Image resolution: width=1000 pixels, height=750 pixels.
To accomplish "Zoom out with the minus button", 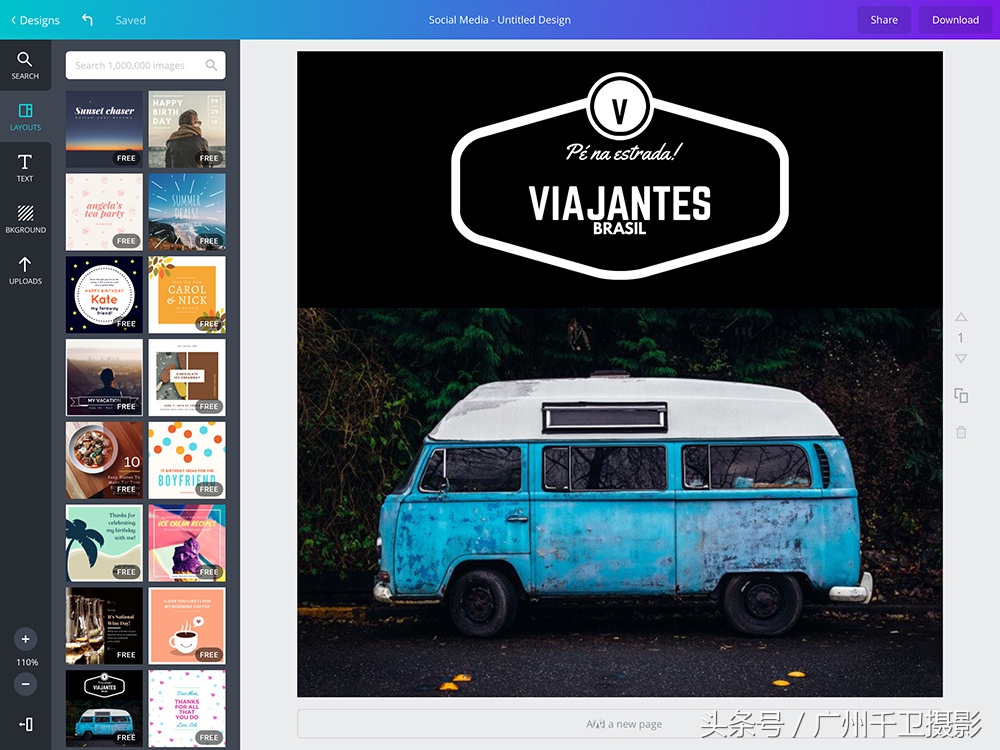I will tap(26, 684).
